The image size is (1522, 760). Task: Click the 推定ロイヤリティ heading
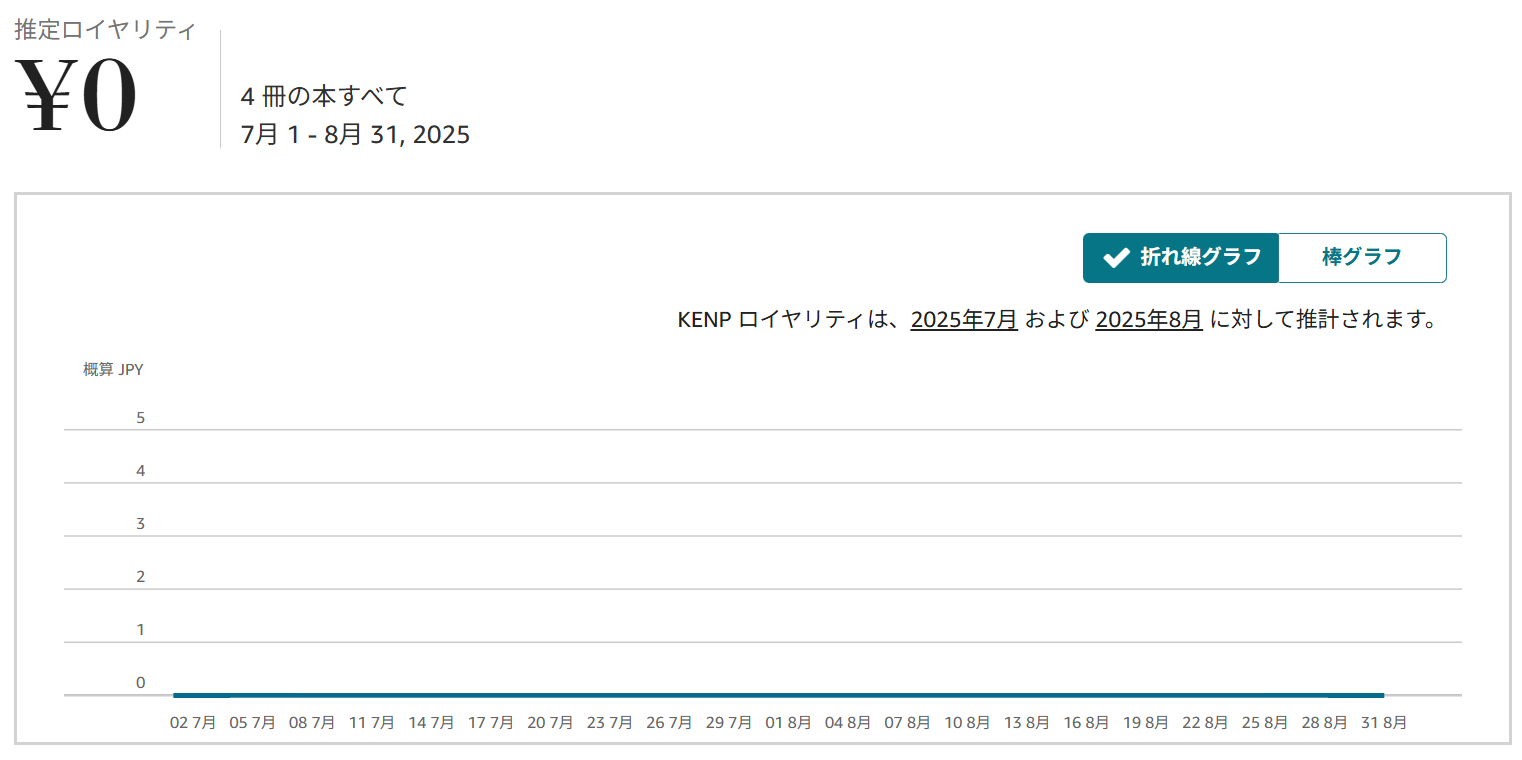tap(105, 30)
